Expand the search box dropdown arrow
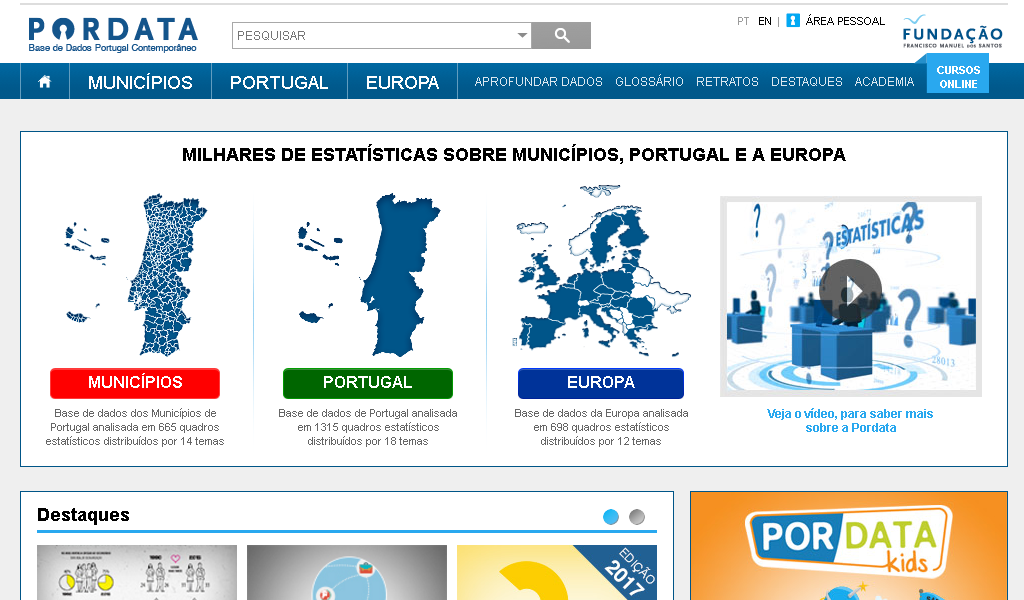The width and height of the screenshot is (1024, 600). point(521,36)
